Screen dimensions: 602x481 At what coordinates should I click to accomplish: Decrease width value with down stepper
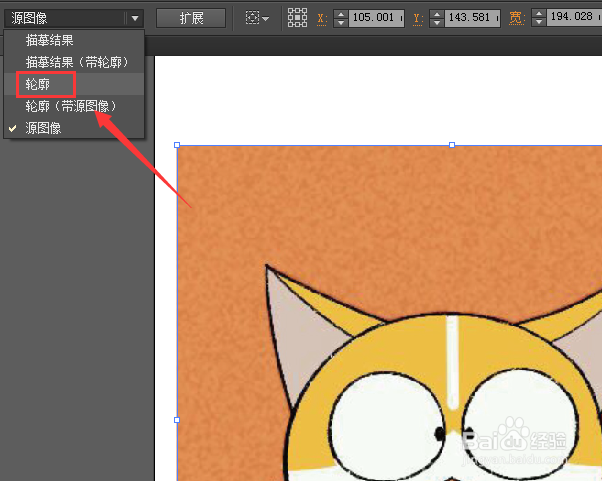(x=539, y=23)
